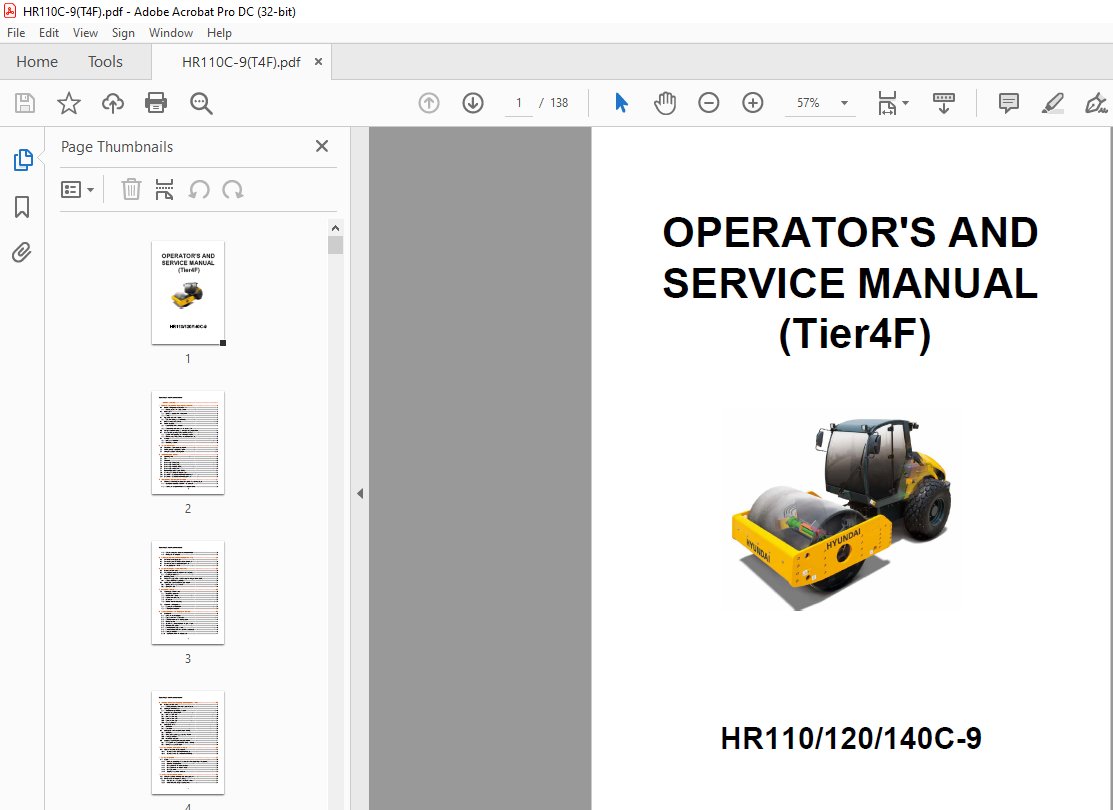Expand fit page options dropdown arrow

click(x=906, y=103)
